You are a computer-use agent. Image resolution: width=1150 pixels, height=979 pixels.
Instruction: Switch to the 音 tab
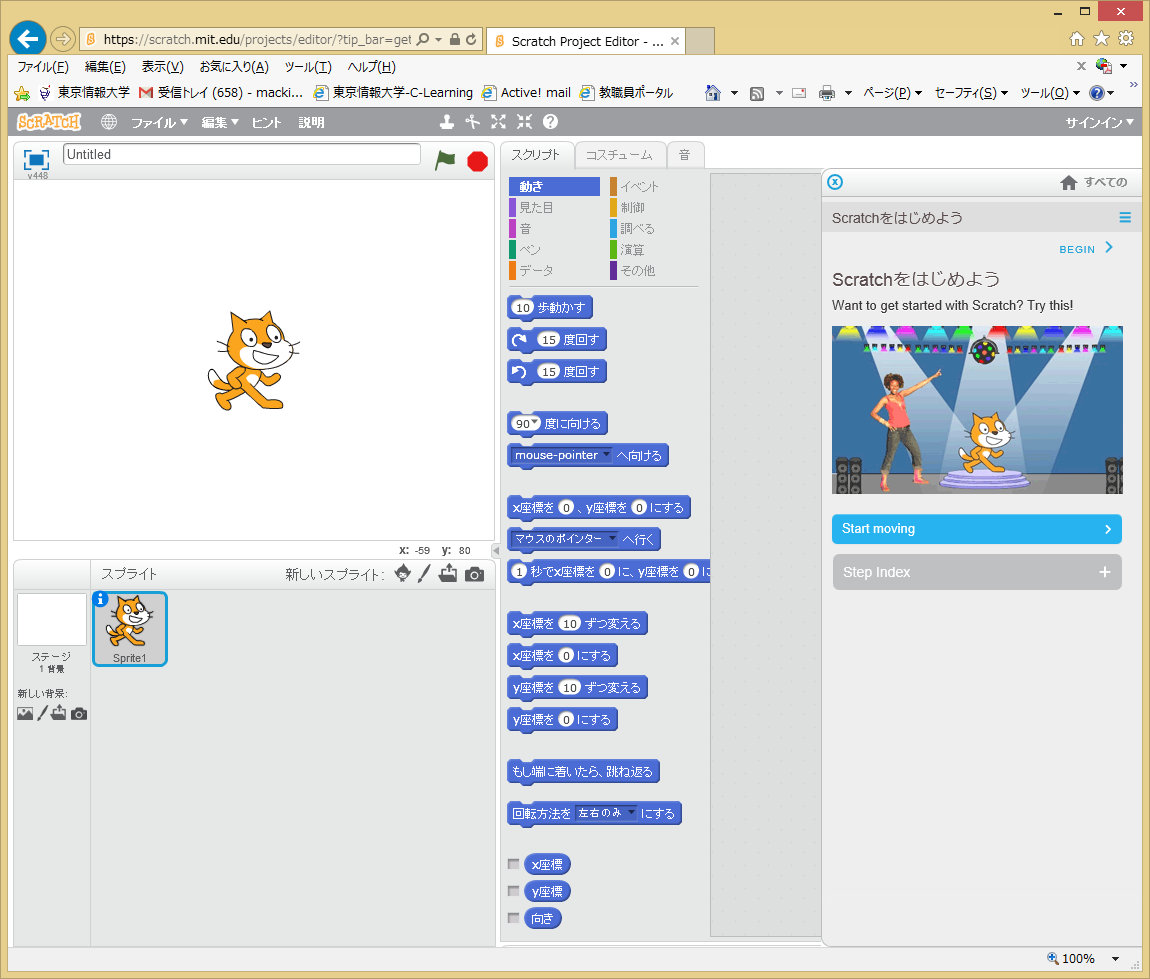684,155
